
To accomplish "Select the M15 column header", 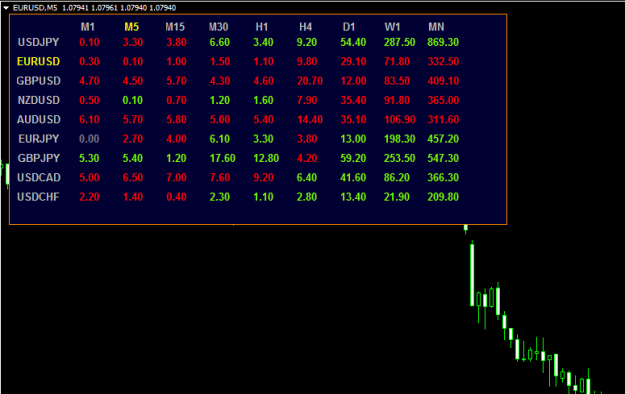I will pos(175,27).
